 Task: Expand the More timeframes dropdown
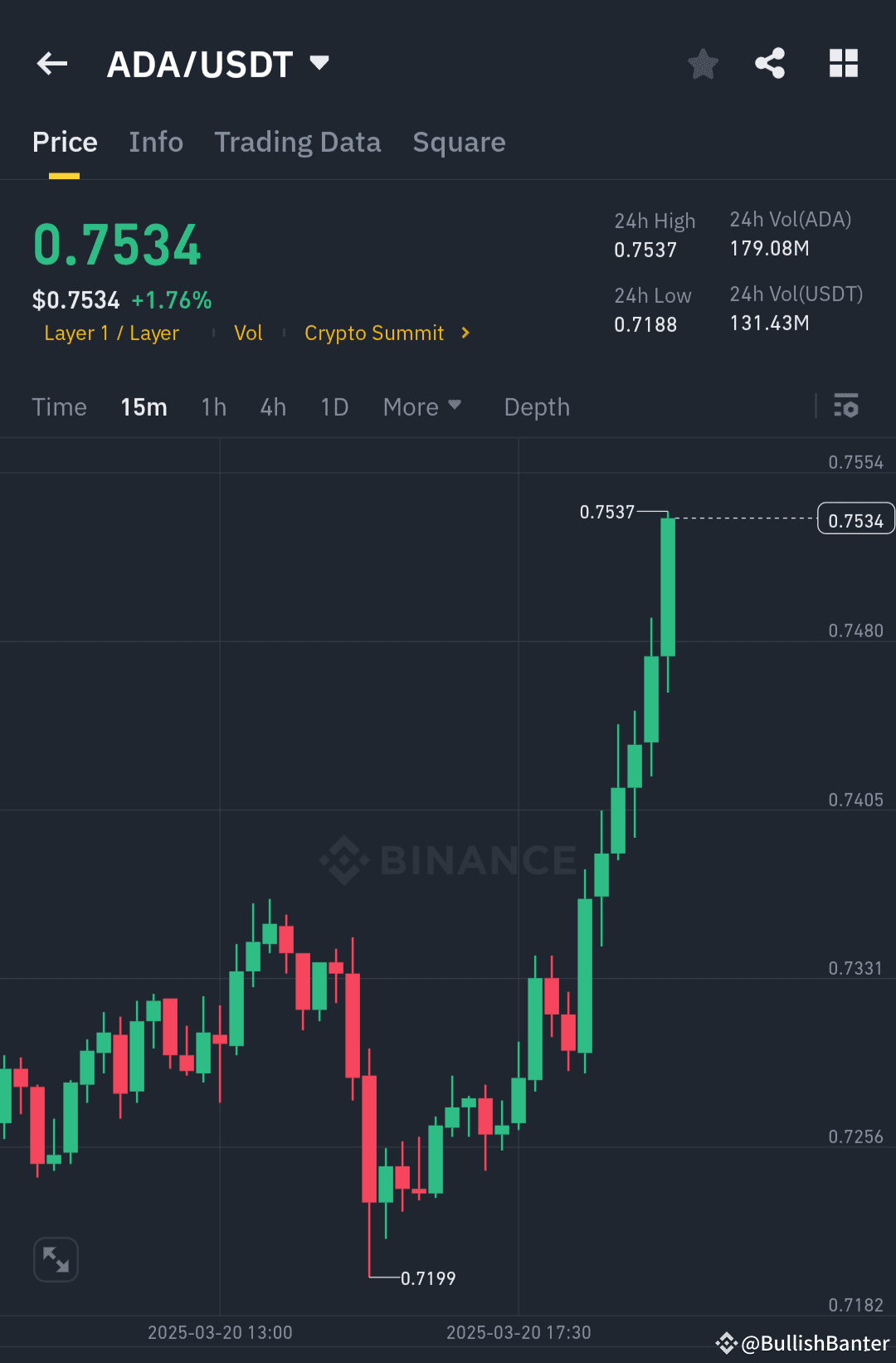pyautogui.click(x=422, y=406)
